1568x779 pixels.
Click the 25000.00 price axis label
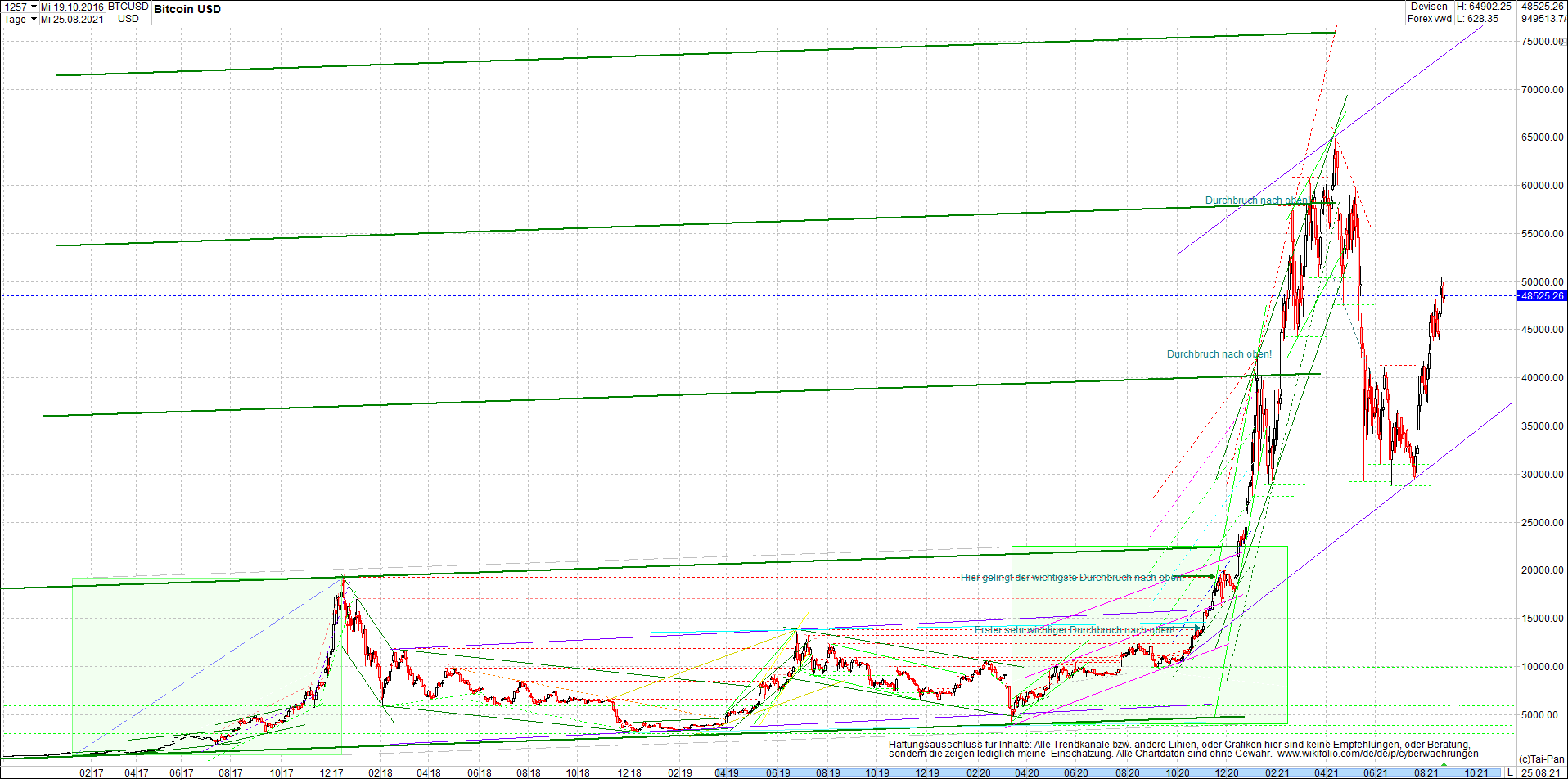point(1543,523)
